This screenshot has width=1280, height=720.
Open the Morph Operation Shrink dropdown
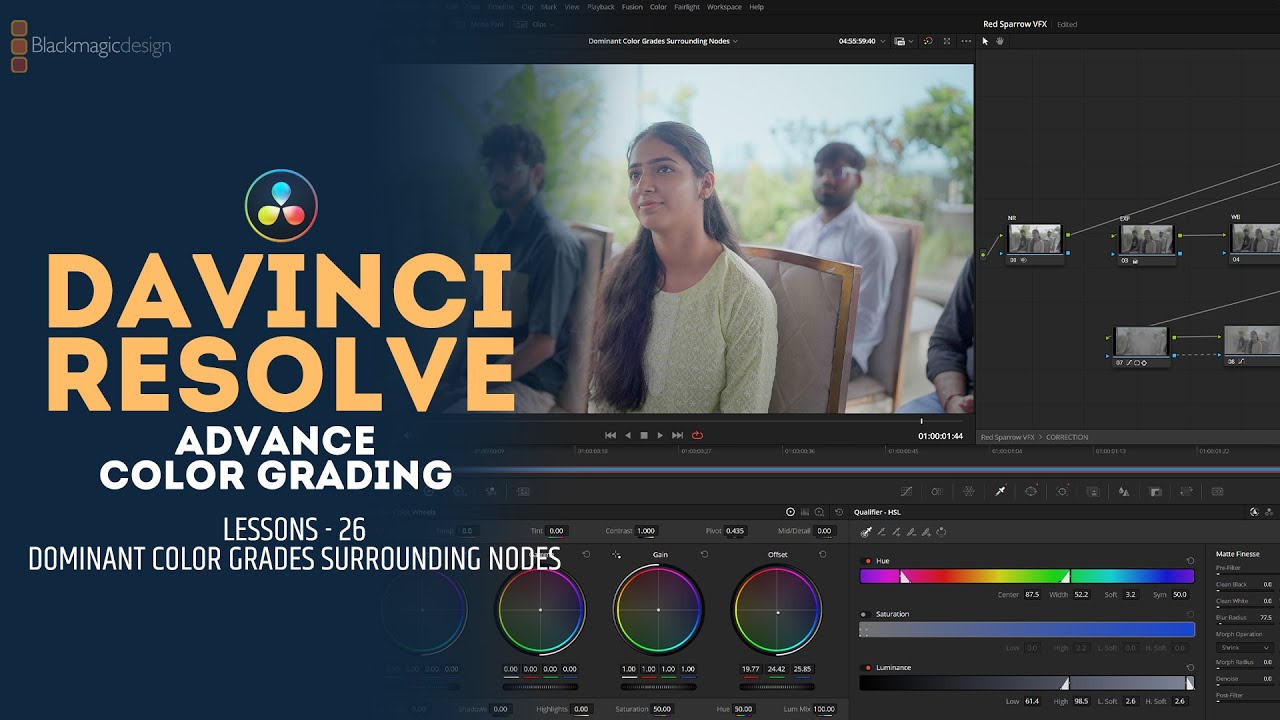pos(1245,647)
